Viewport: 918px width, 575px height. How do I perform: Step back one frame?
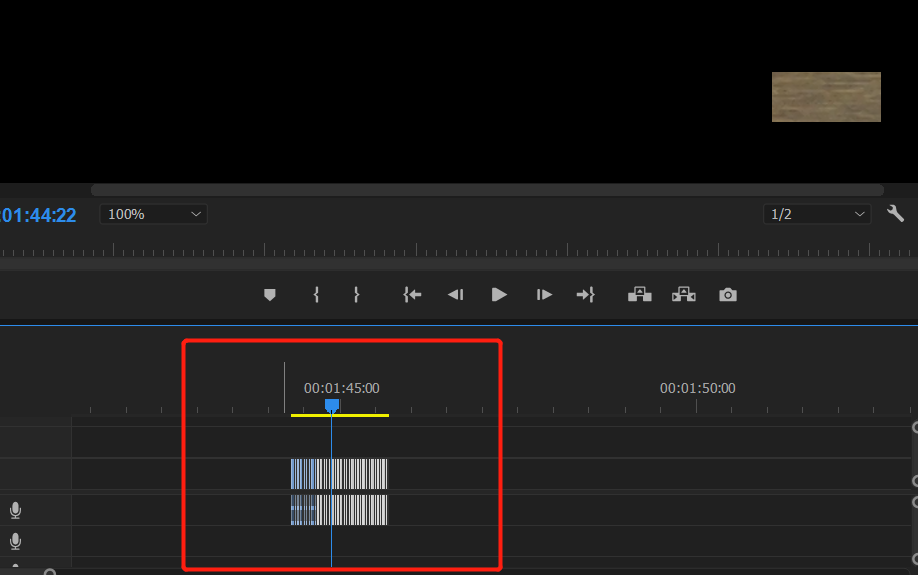pos(455,295)
